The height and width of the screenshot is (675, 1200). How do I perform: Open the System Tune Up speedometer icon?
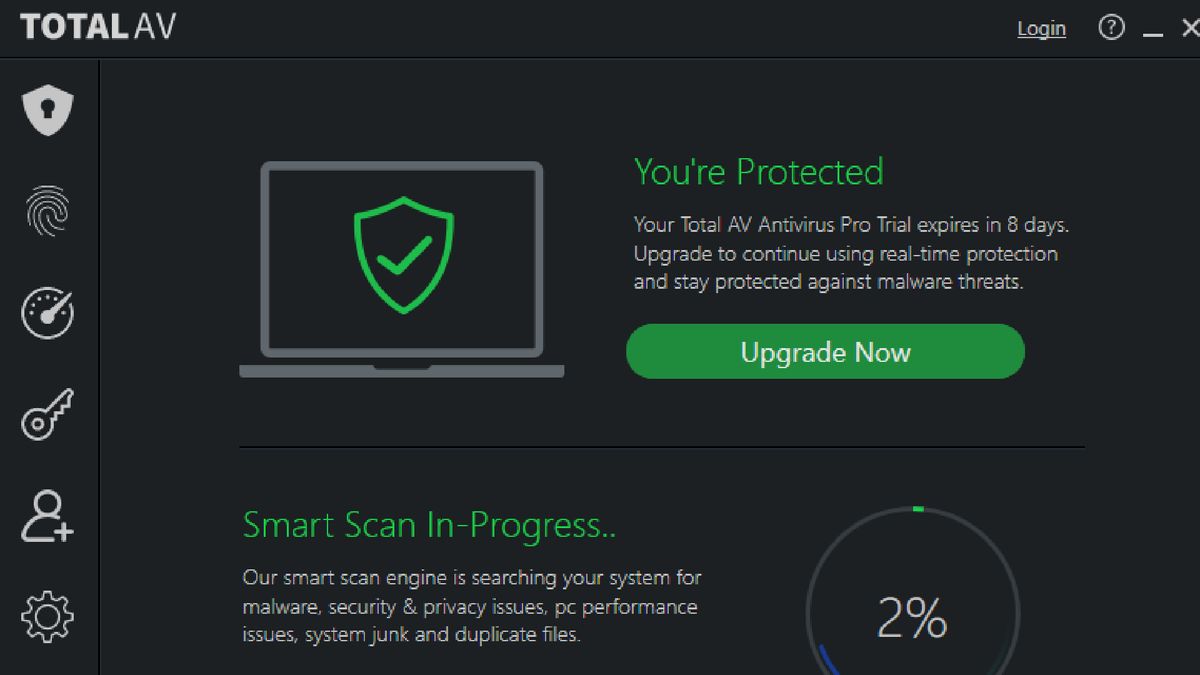point(47,312)
